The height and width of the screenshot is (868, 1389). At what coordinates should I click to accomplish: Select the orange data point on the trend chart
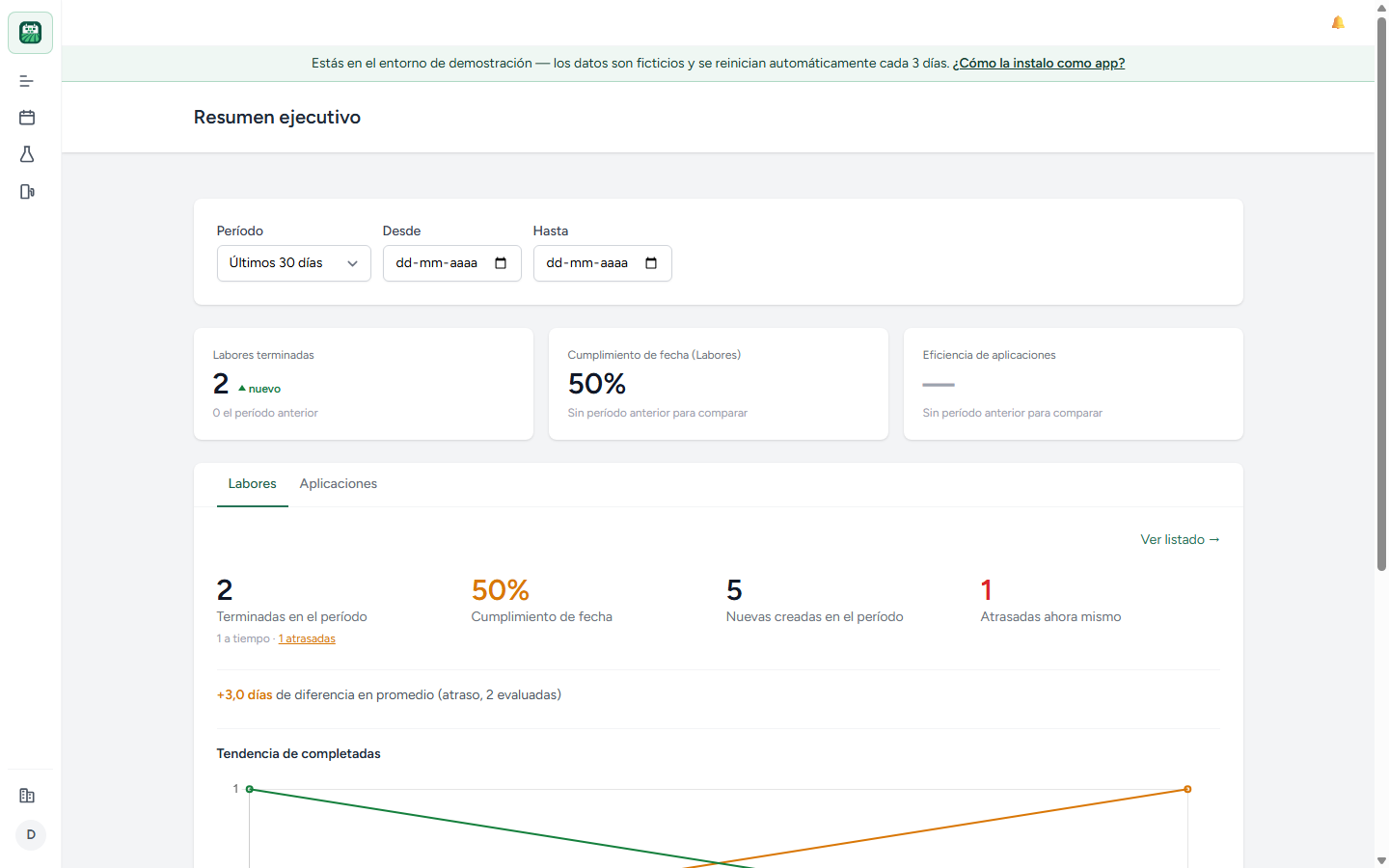pos(1187,789)
